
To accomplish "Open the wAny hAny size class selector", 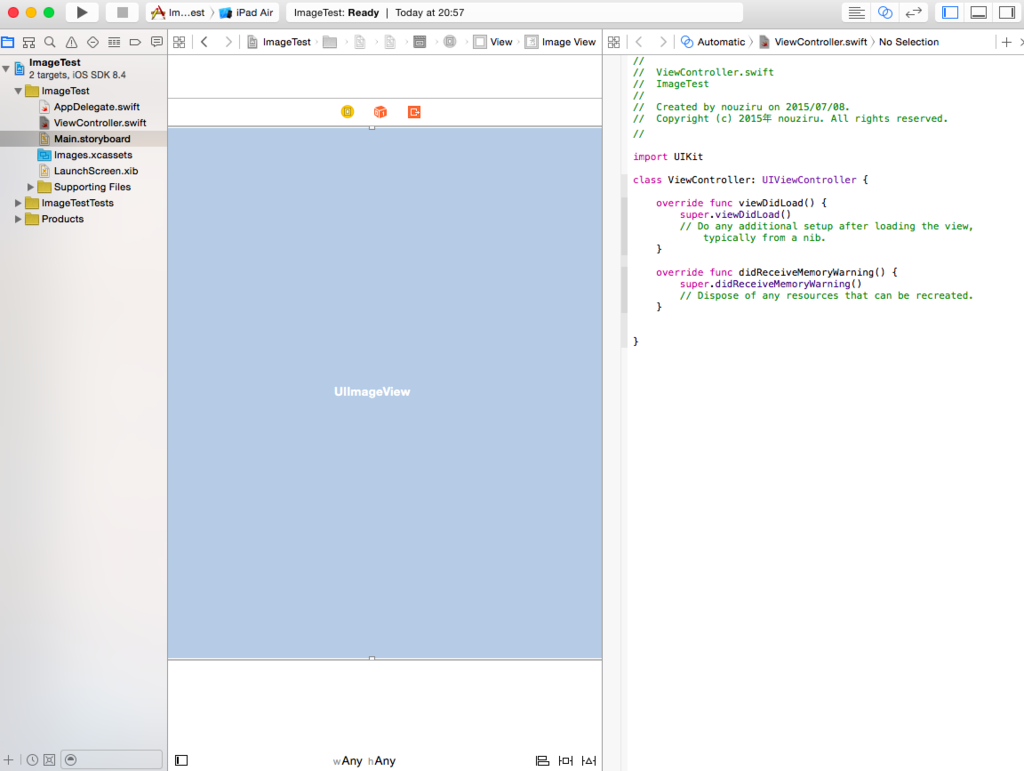I will [x=364, y=761].
